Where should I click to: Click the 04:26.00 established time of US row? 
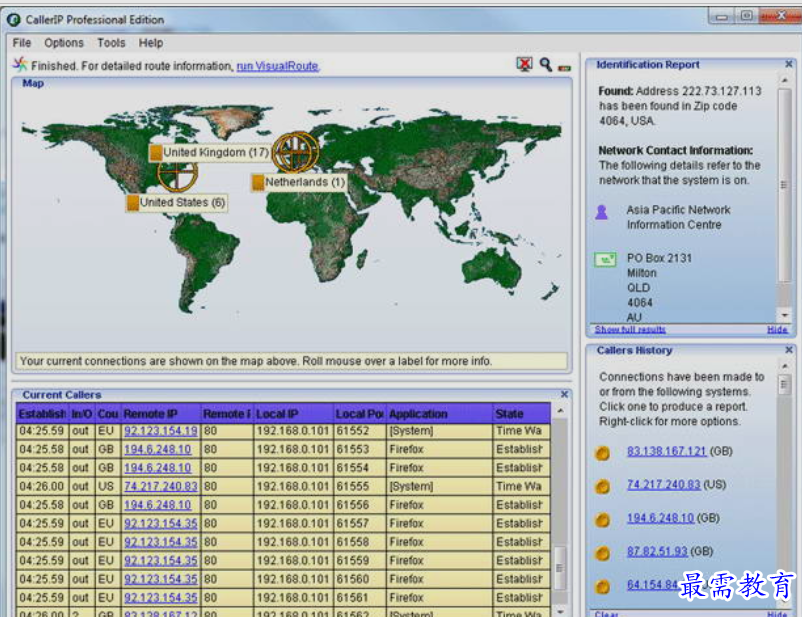[x=41, y=487]
